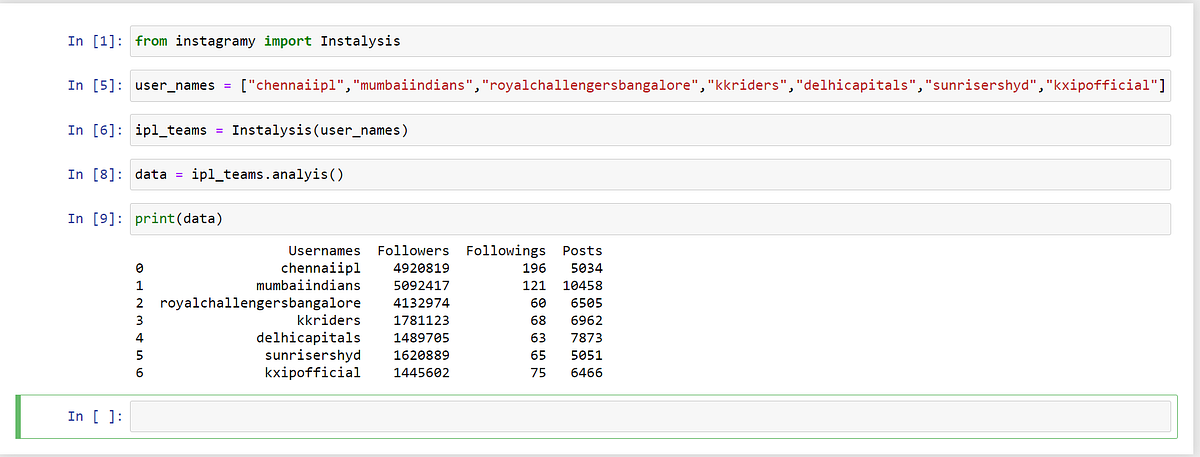Click follower count 4920819

(421, 268)
